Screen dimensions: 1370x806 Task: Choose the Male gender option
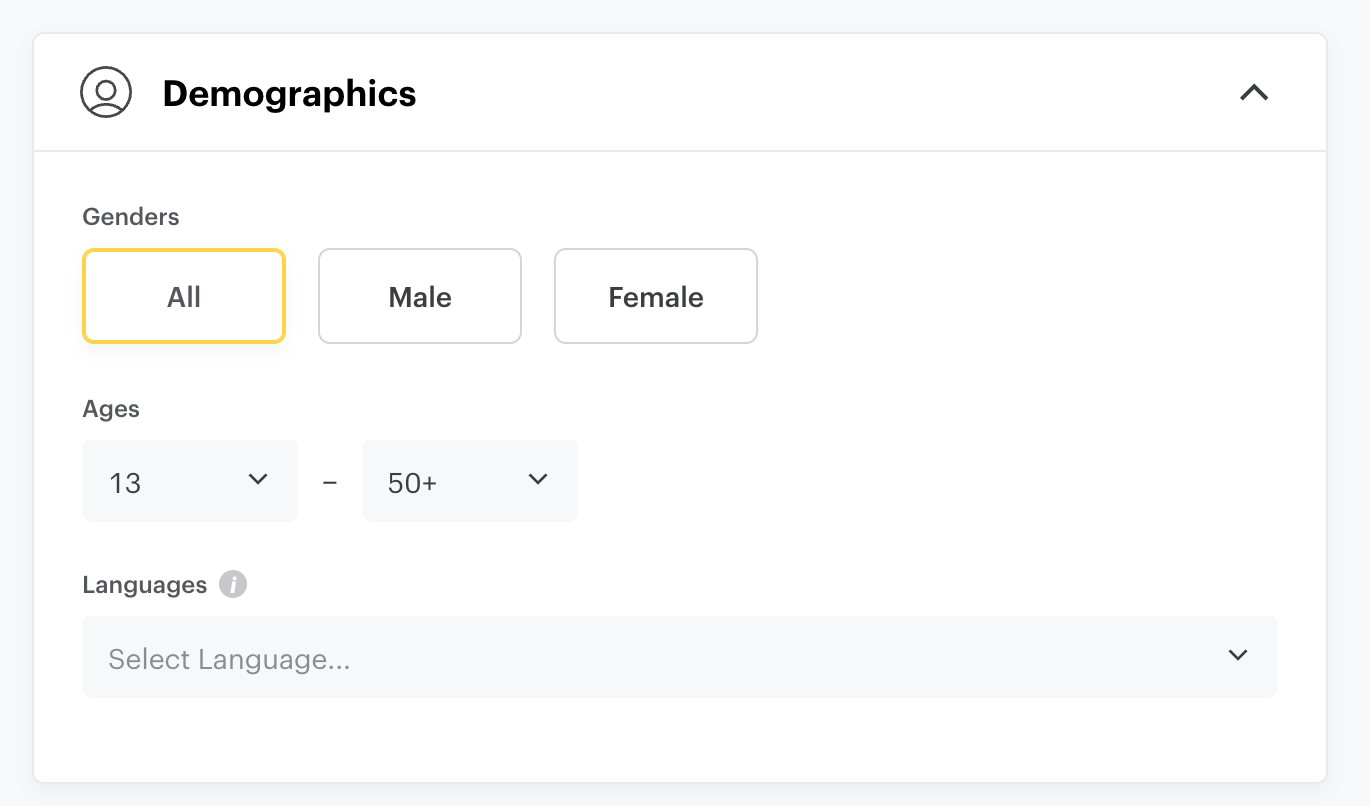[420, 296]
